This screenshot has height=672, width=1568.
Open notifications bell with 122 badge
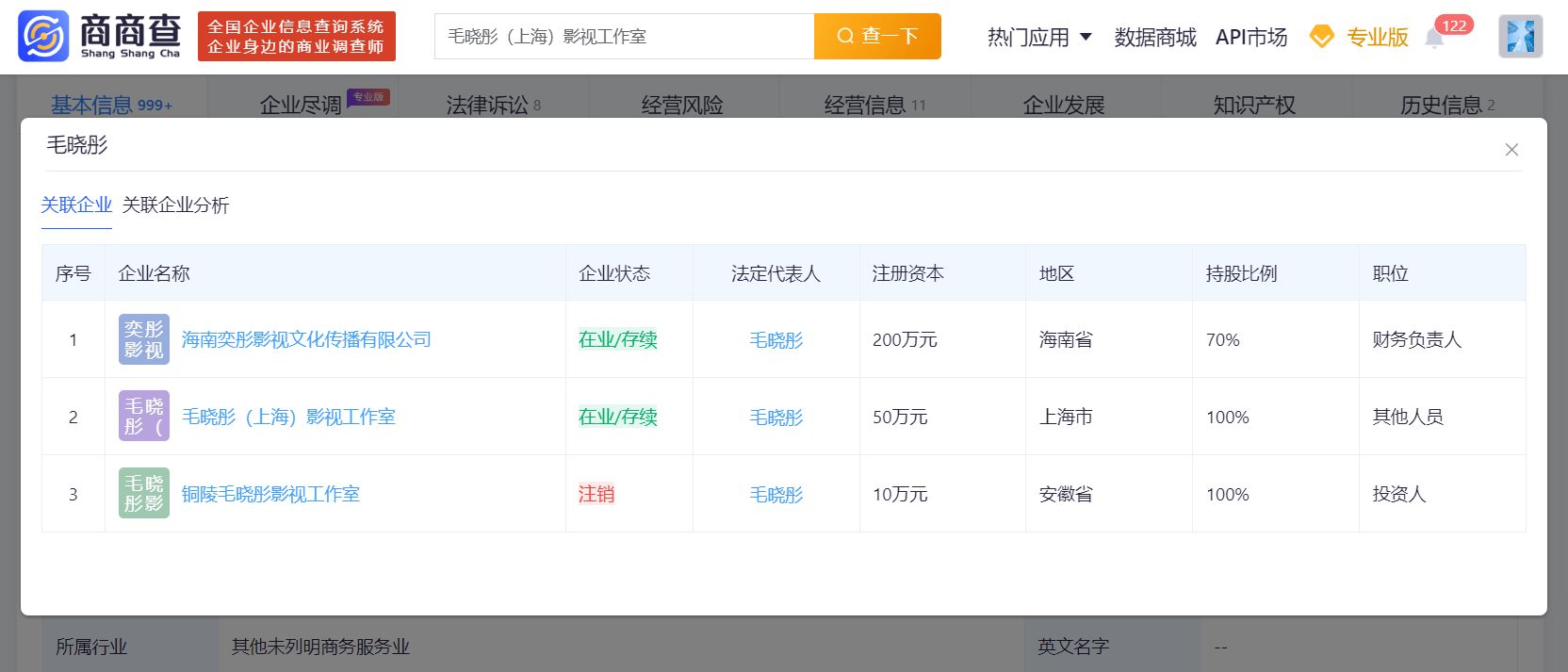click(1434, 38)
